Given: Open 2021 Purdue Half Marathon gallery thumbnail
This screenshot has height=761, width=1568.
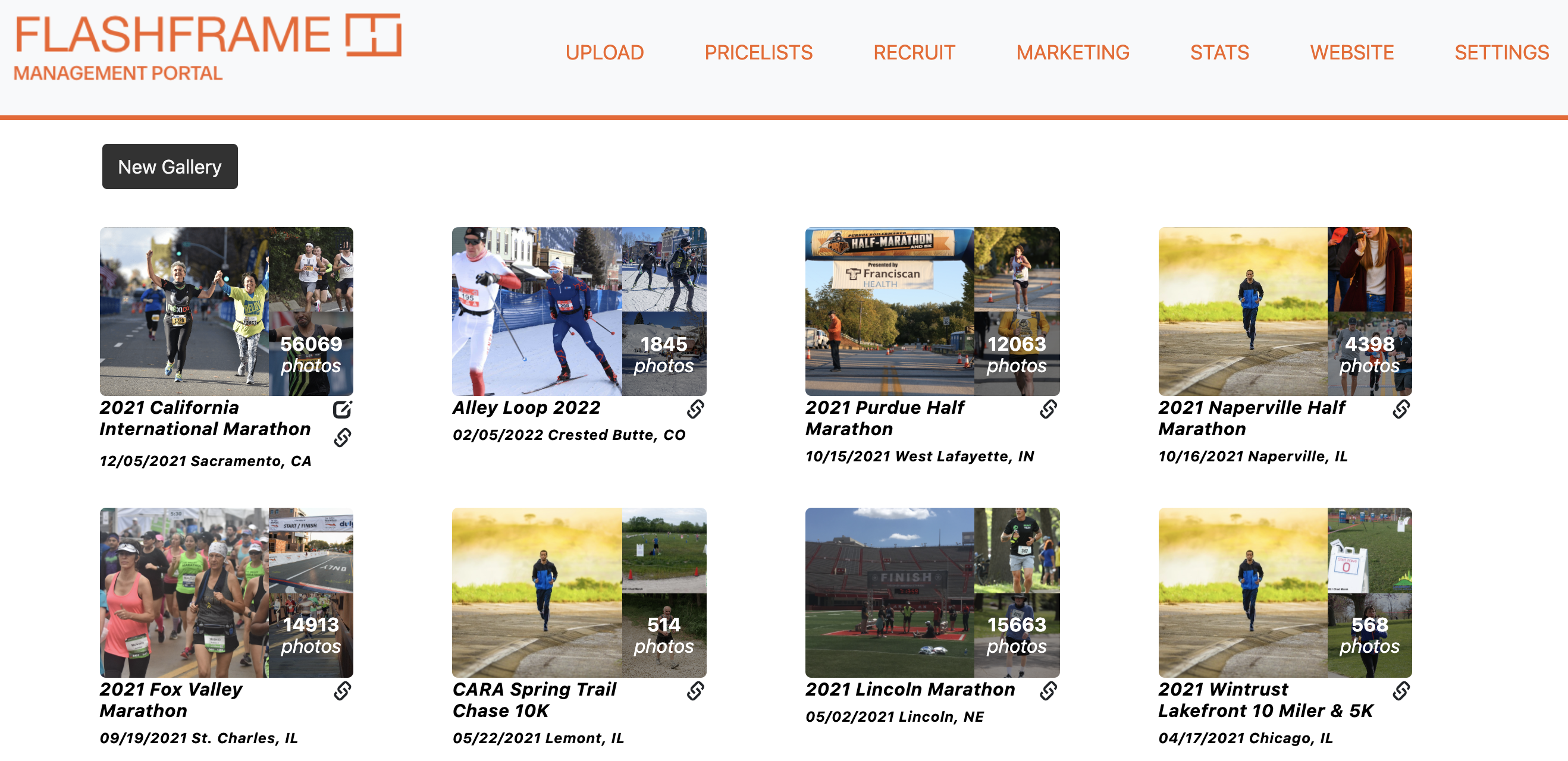Looking at the screenshot, I should pos(932,312).
